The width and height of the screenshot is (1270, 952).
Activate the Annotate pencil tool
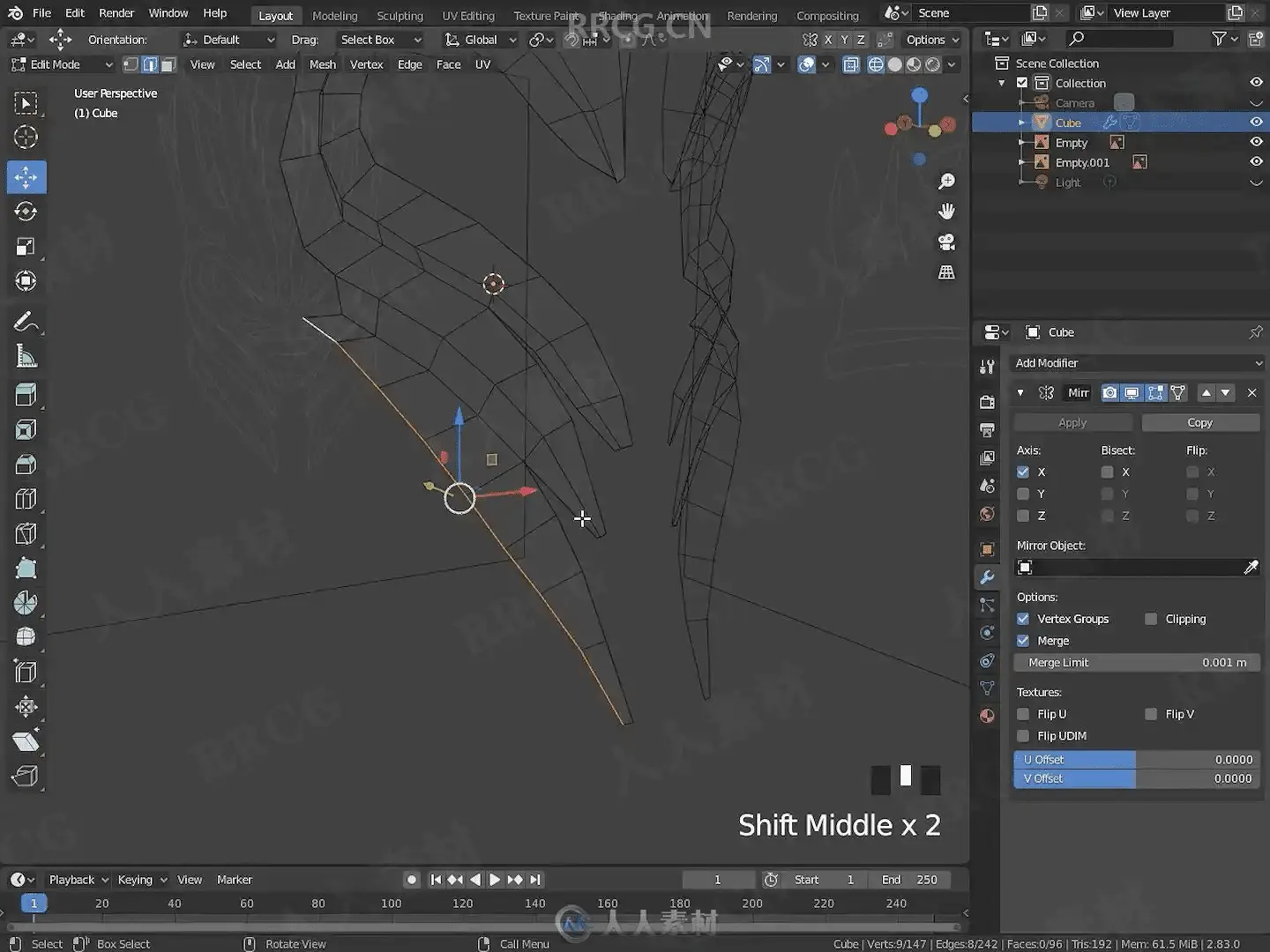click(x=26, y=323)
